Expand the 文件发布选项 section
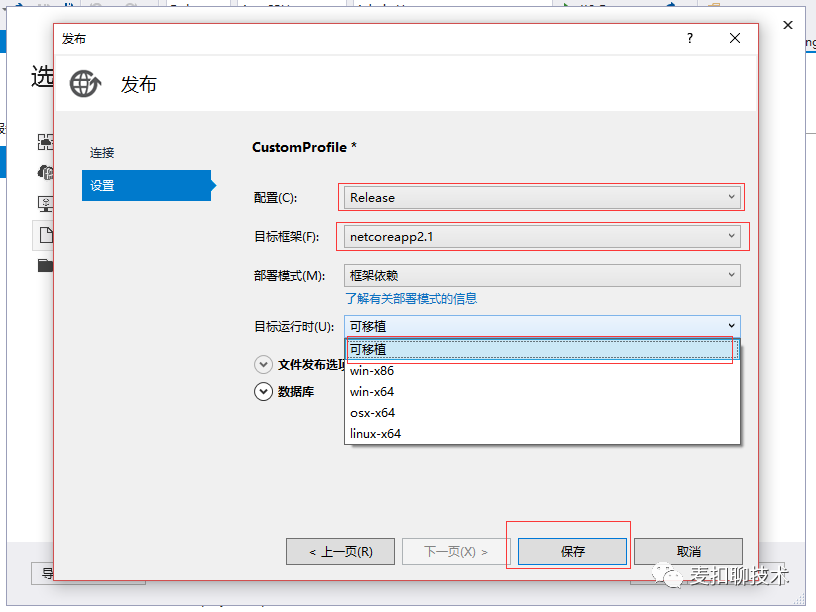This screenshot has height=612, width=816. [x=263, y=364]
